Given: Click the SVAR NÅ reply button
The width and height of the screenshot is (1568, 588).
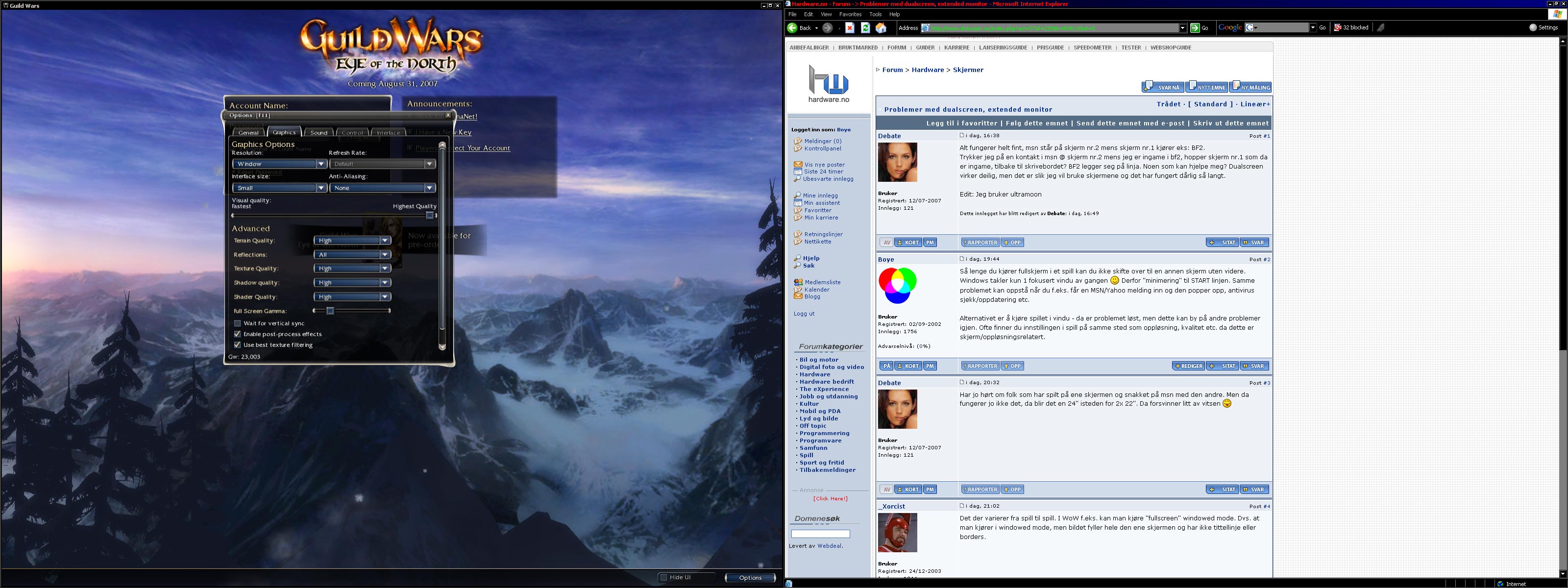Looking at the screenshot, I should click(x=1163, y=87).
